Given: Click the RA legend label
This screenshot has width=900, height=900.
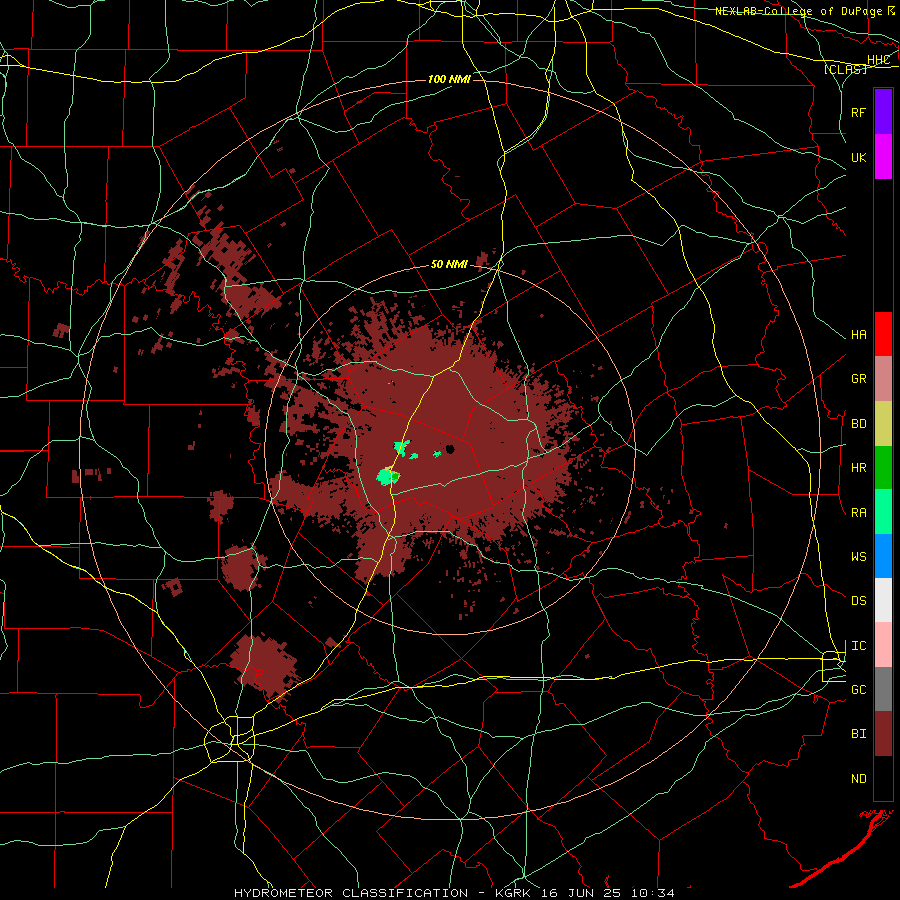Looking at the screenshot, I should point(858,513).
